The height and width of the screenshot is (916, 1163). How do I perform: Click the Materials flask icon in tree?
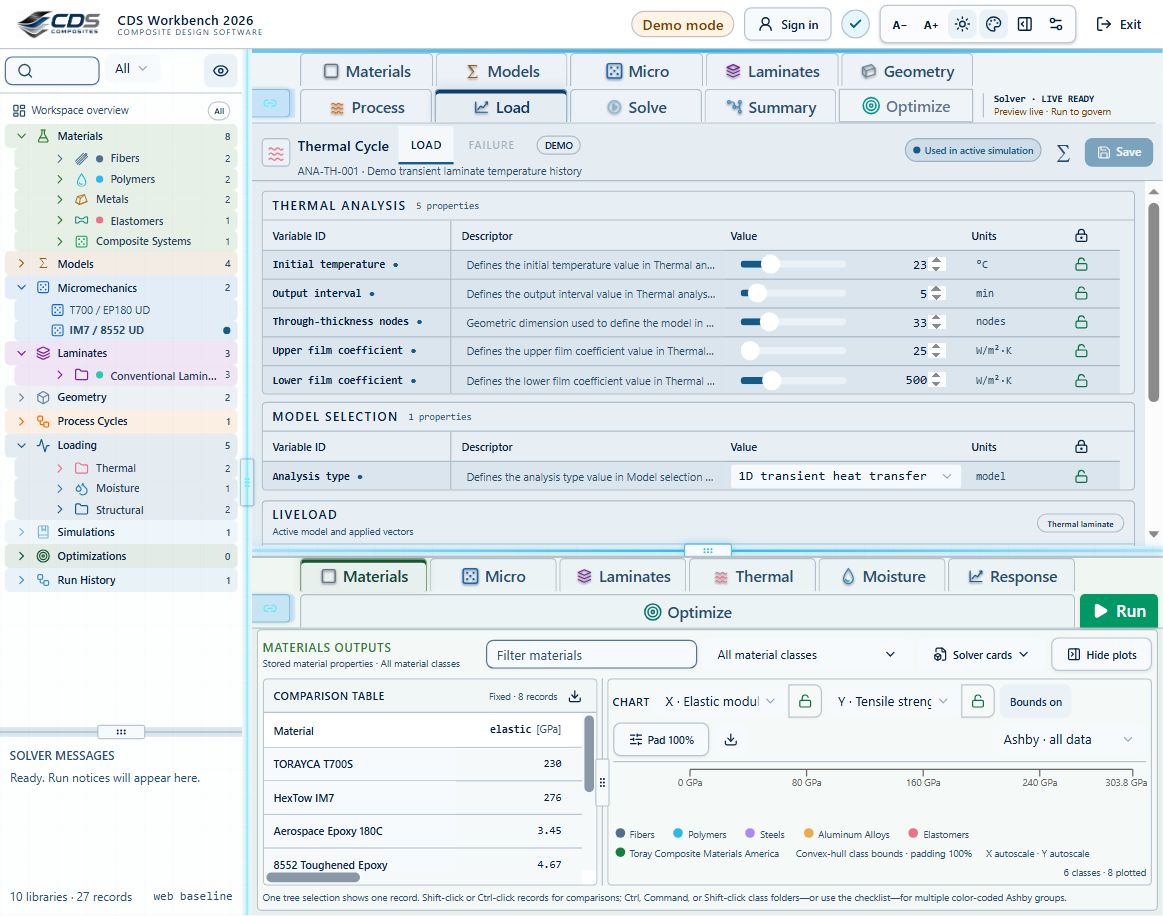click(43, 136)
